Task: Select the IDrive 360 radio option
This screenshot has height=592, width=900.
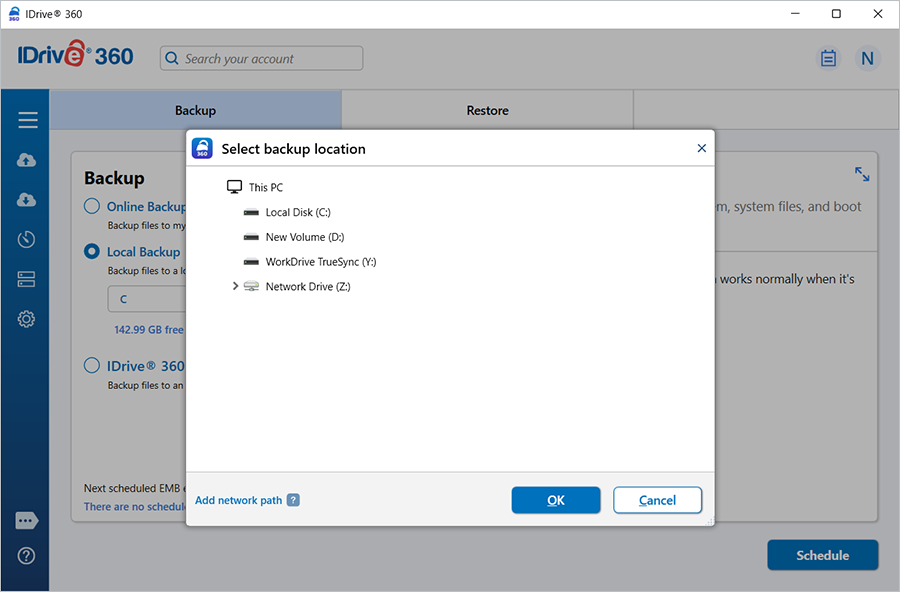Action: pos(92,366)
